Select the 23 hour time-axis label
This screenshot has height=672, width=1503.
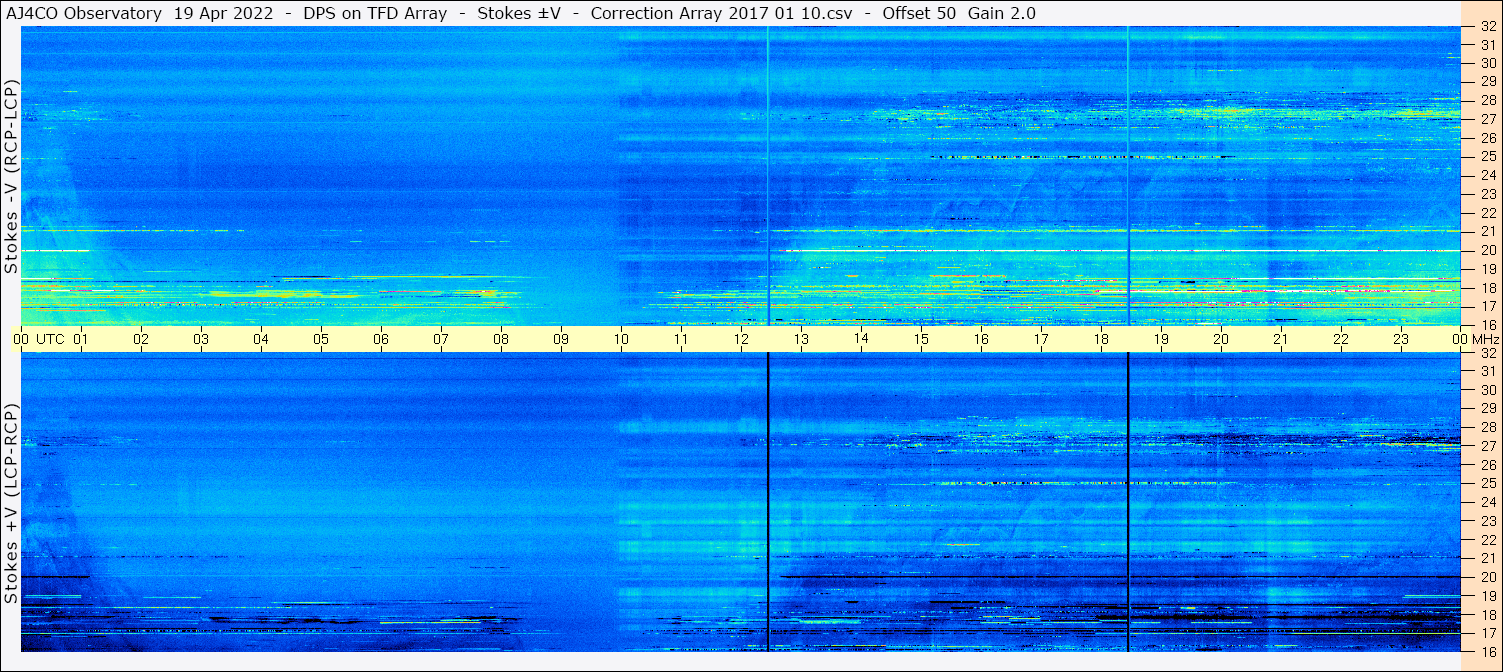tap(1401, 339)
